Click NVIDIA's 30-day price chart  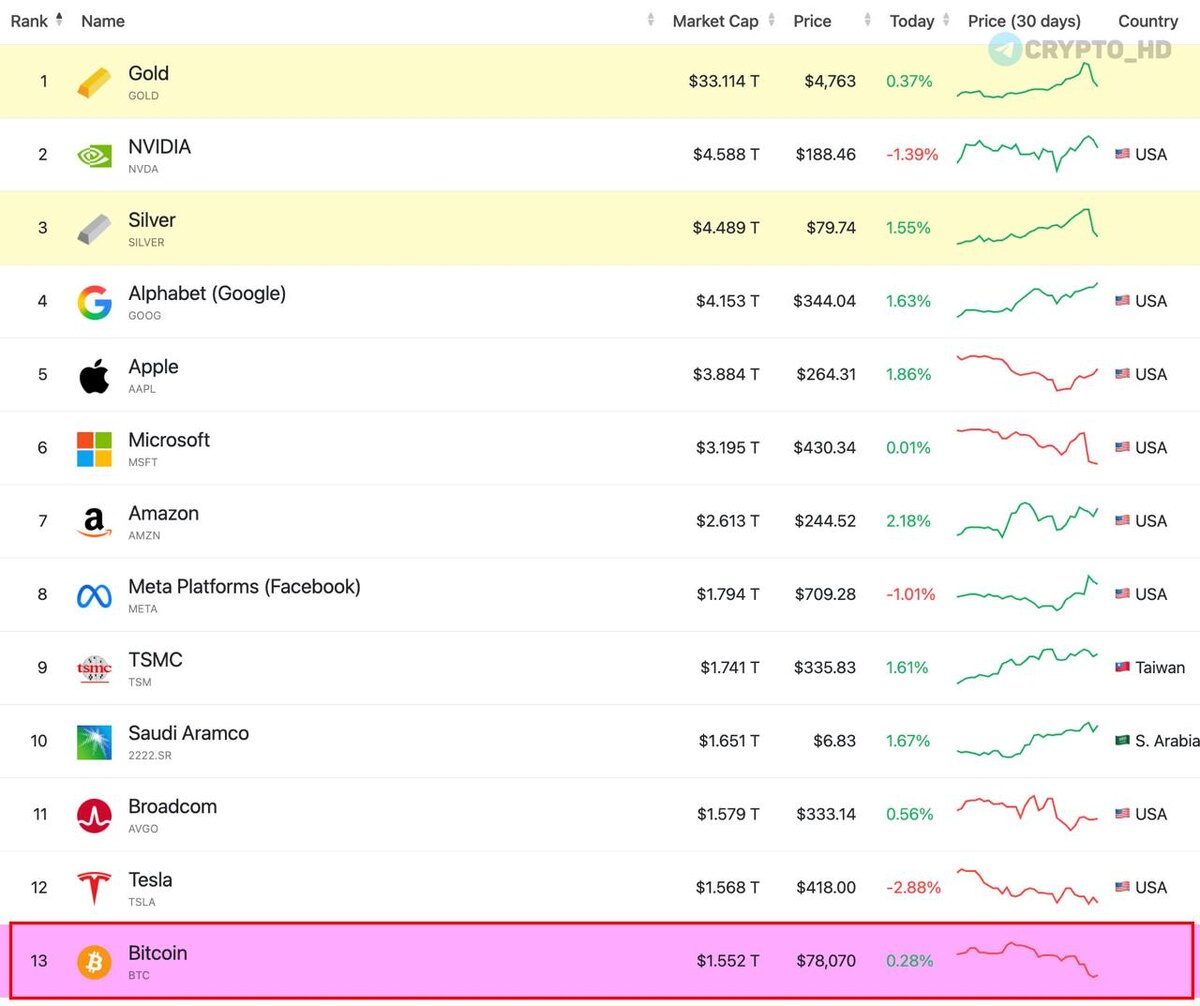1027,153
